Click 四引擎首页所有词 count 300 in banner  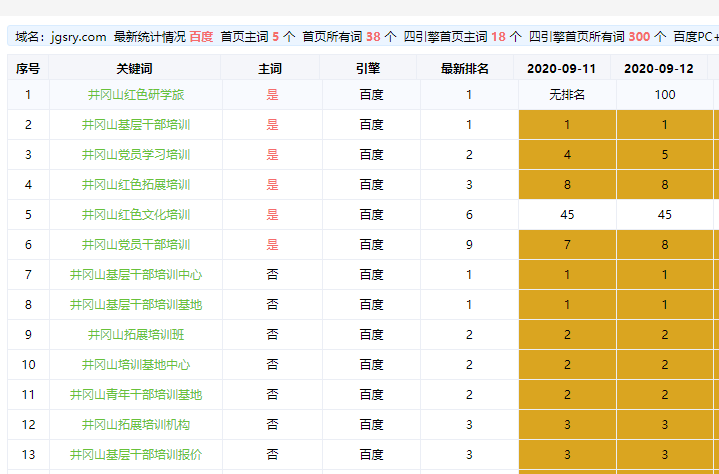pyautogui.click(x=639, y=37)
